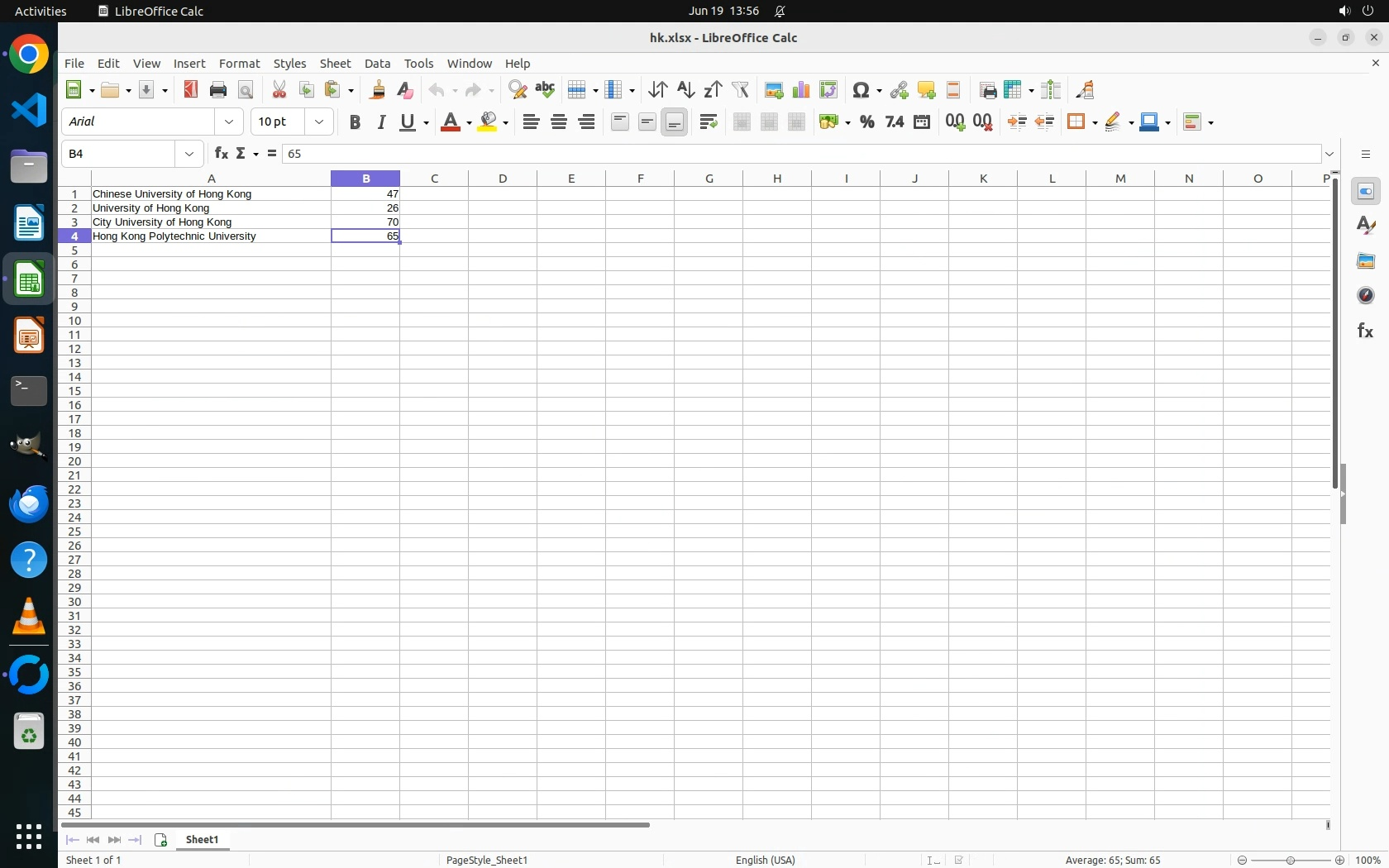
Task: Expand the Borders dropdown arrow
Action: tap(1093, 122)
